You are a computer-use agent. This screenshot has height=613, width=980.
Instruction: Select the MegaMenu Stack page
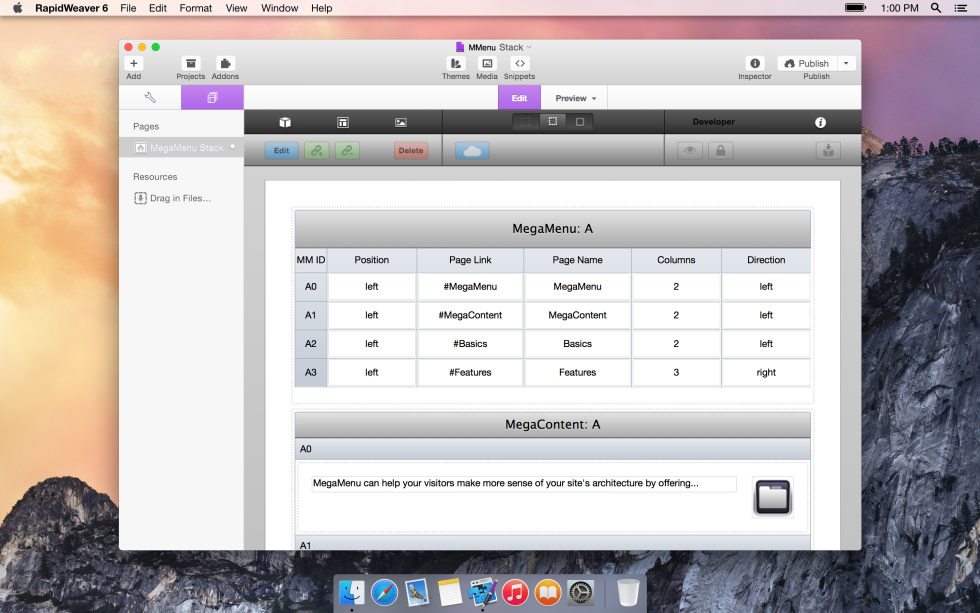coord(181,147)
